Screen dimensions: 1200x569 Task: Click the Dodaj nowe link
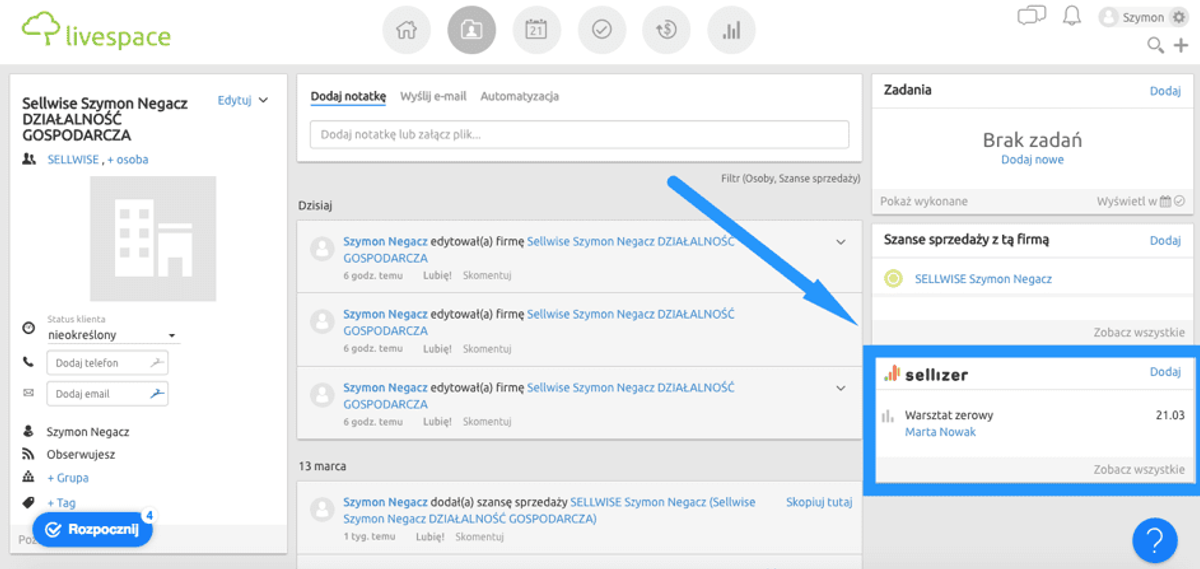pyautogui.click(x=1032, y=160)
